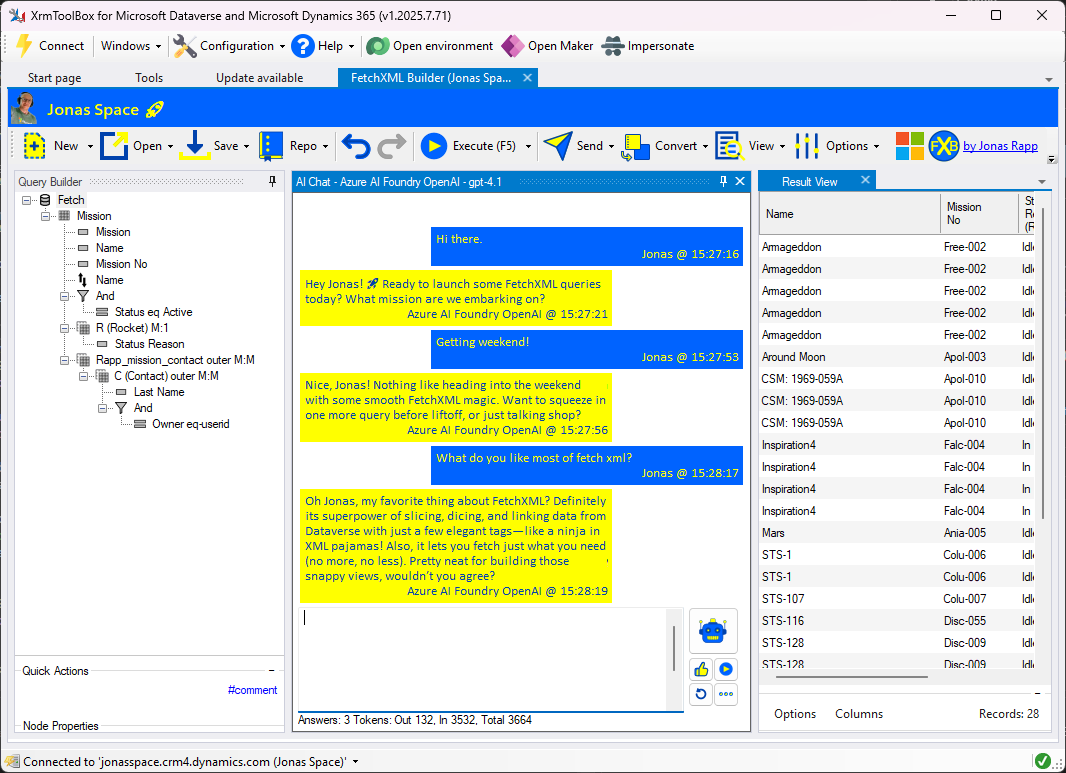Viewport: 1066px width, 773px height.
Task: Select the Around Moon result row
Action: coord(897,357)
